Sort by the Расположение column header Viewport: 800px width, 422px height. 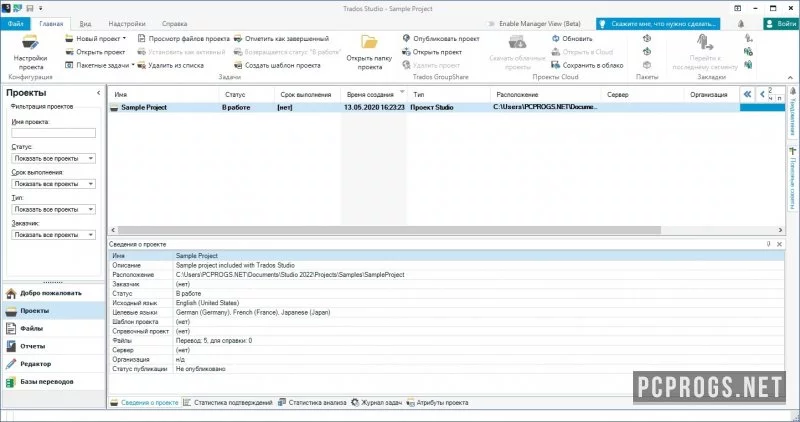(546, 94)
